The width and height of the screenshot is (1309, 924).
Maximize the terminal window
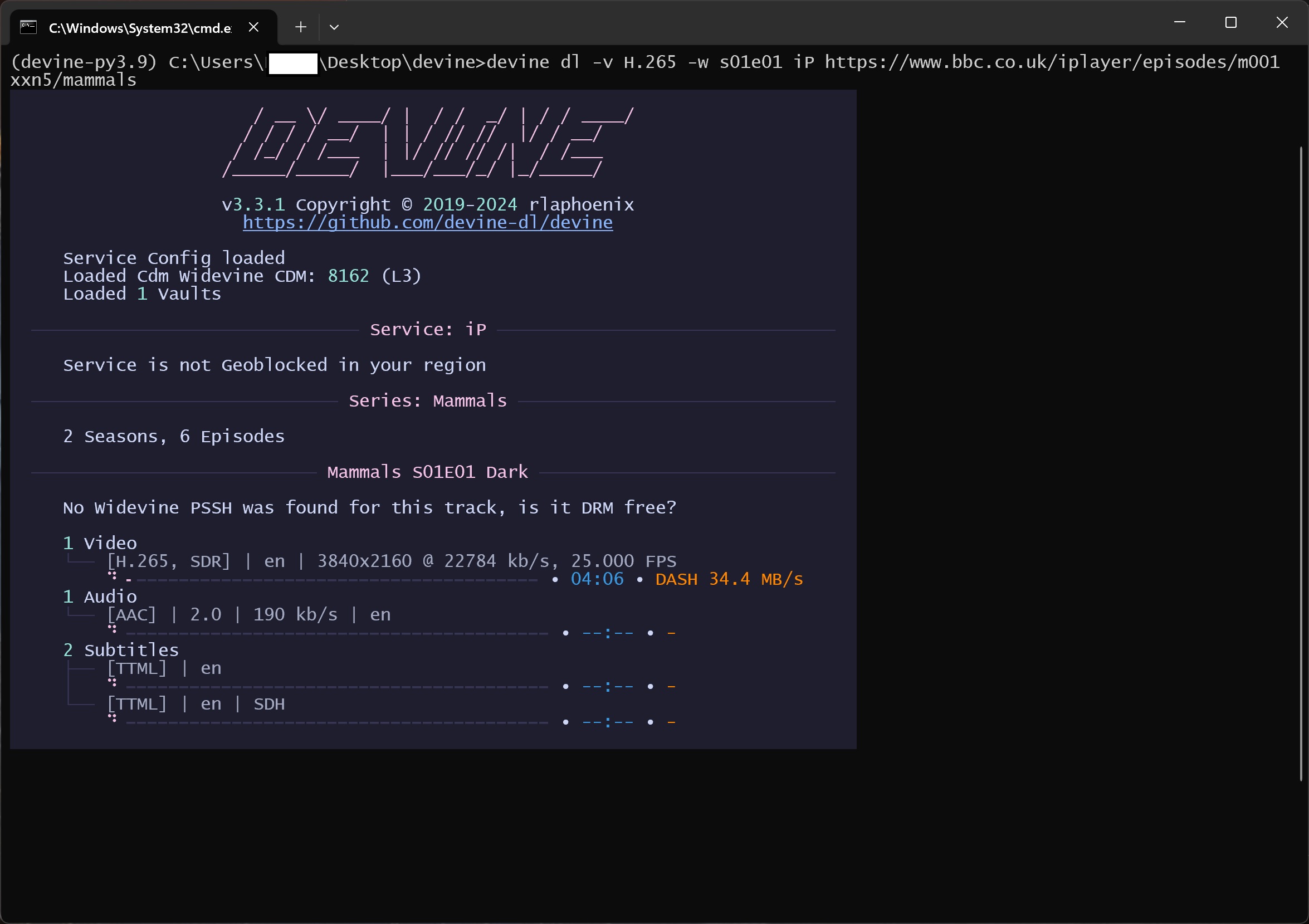pyautogui.click(x=1230, y=22)
